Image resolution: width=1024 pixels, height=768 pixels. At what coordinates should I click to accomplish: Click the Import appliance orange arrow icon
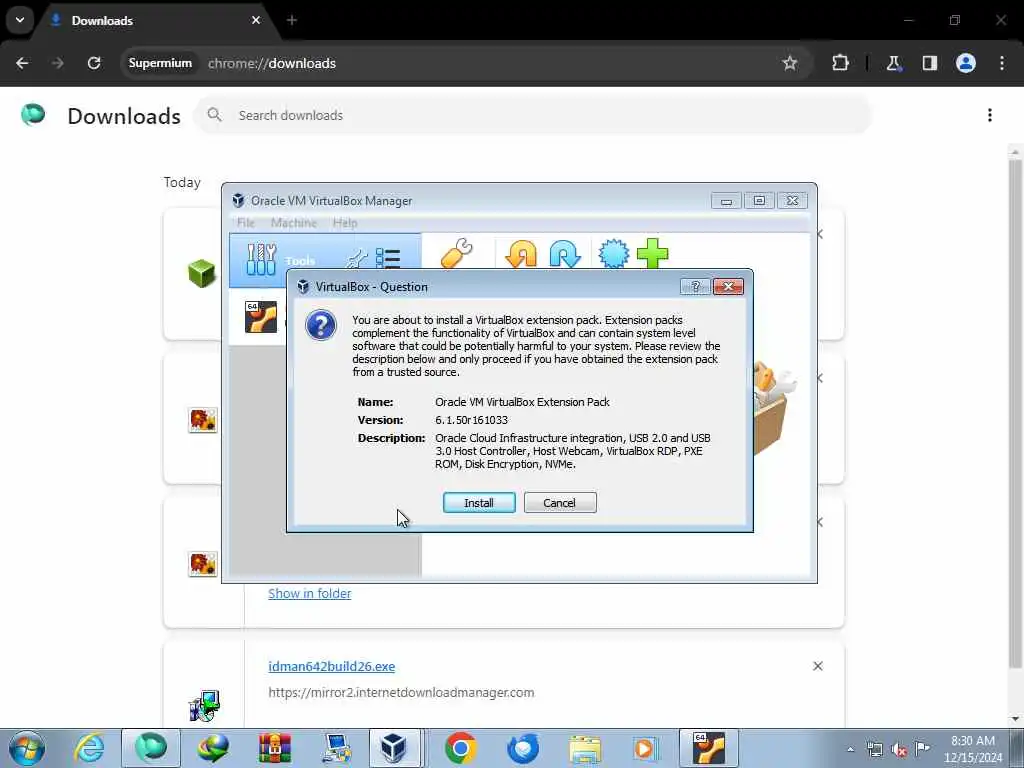tap(521, 254)
